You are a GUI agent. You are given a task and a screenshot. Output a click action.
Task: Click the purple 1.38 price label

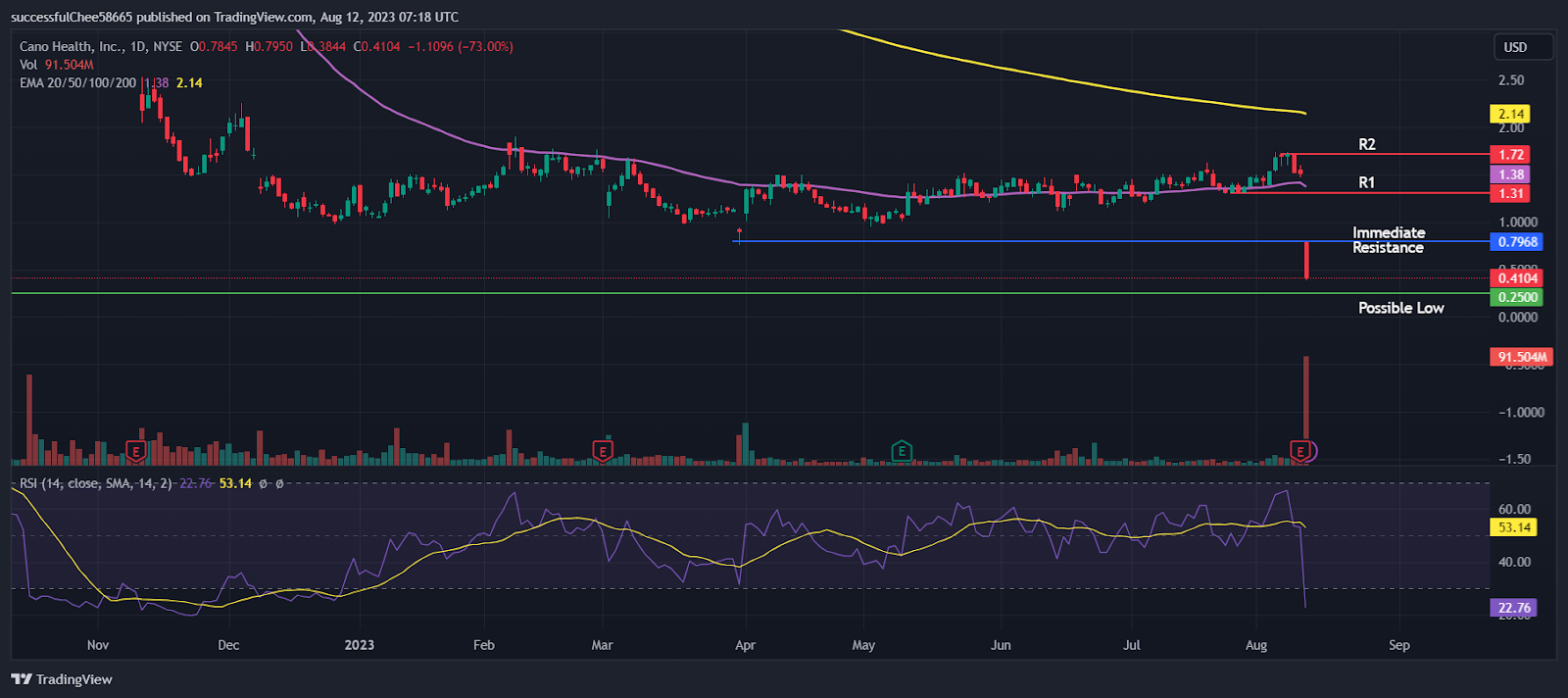point(1511,174)
